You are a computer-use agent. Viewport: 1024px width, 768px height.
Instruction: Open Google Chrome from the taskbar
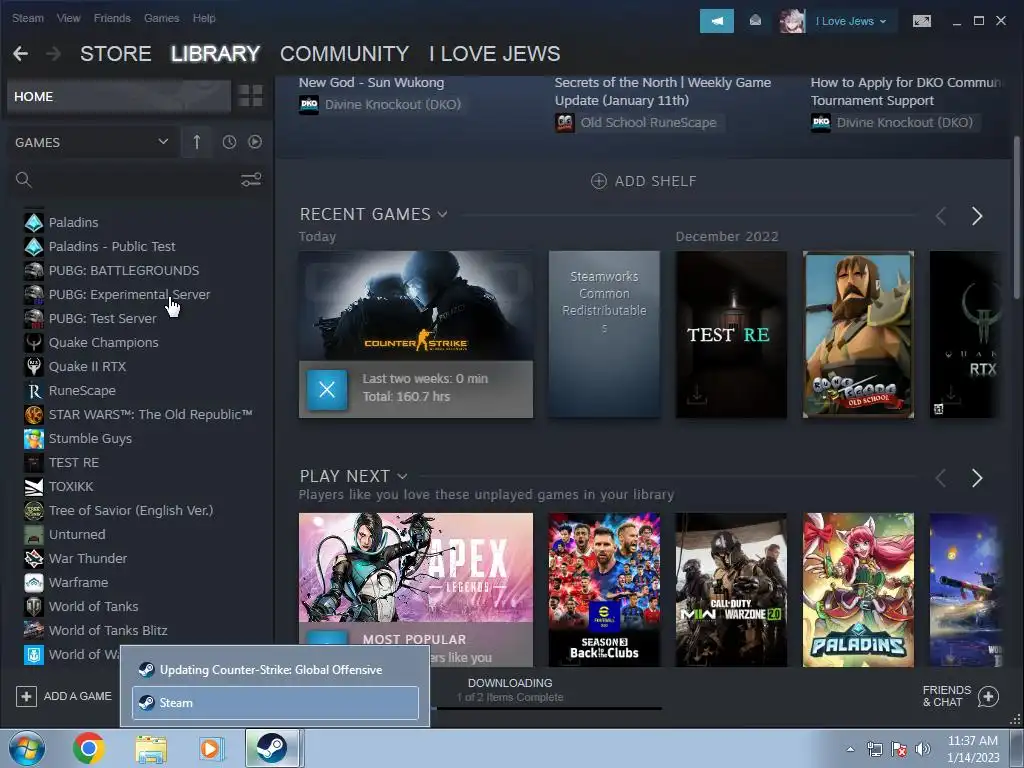(89, 748)
